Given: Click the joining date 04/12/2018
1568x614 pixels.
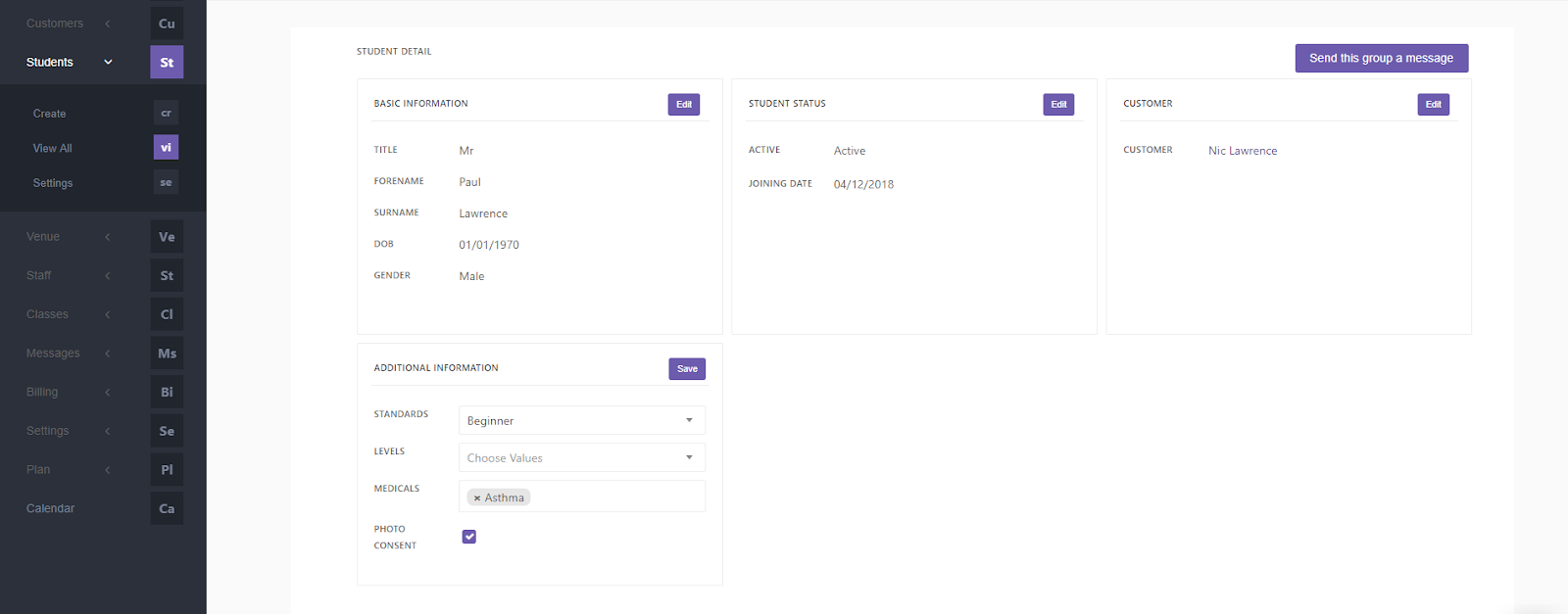Looking at the screenshot, I should (x=863, y=184).
